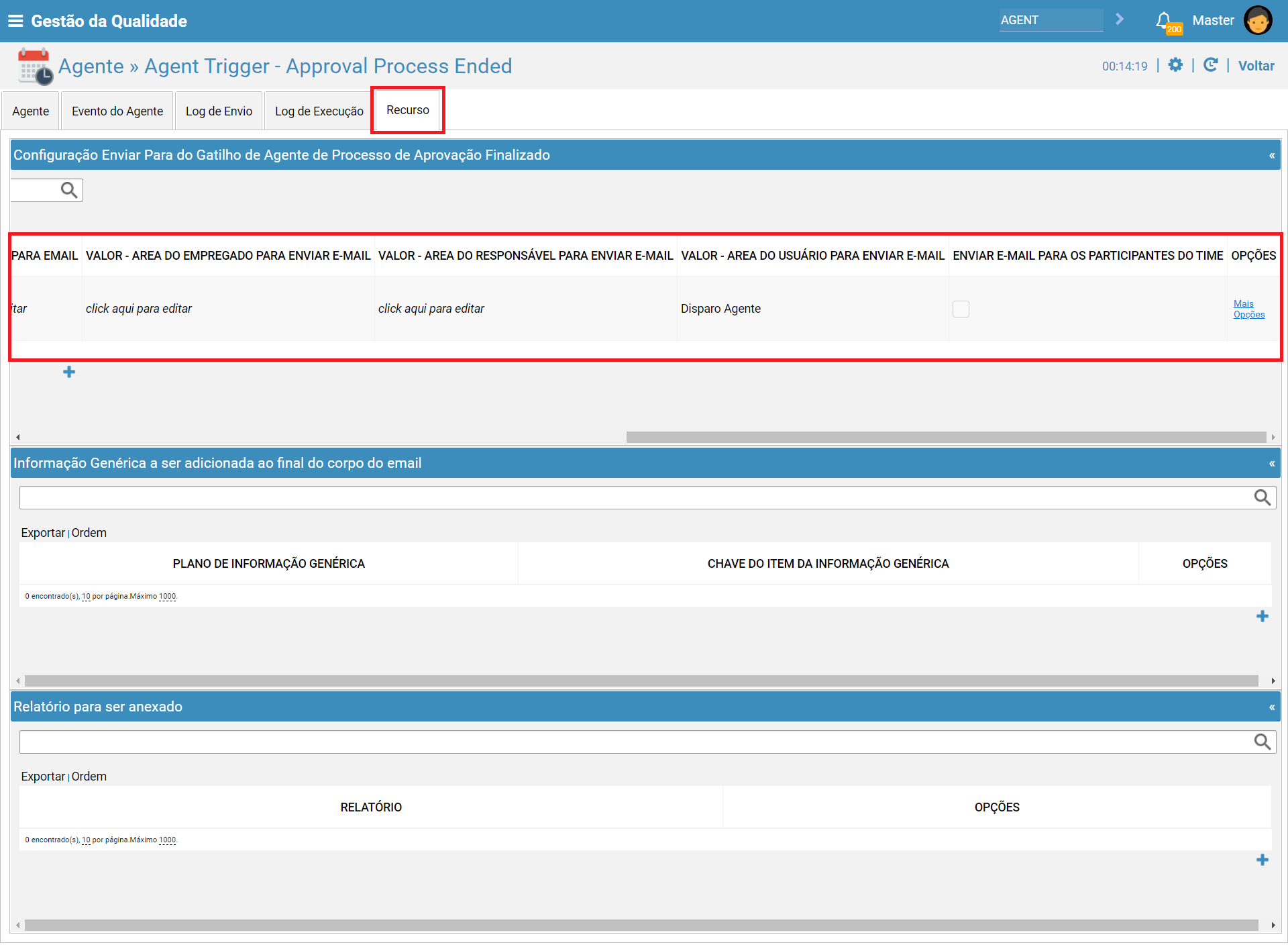Screen dimensions: 1288x947
Task: Open the hamburger main menu
Action: [x=15, y=21]
